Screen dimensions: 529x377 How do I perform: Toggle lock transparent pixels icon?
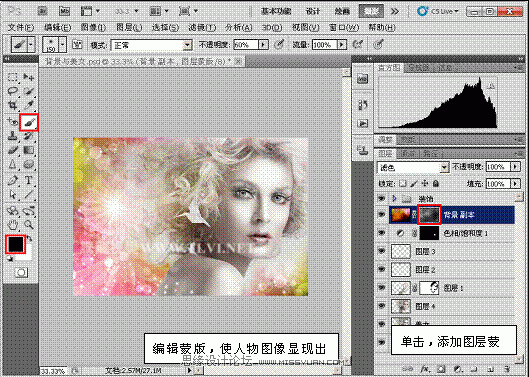(402, 184)
